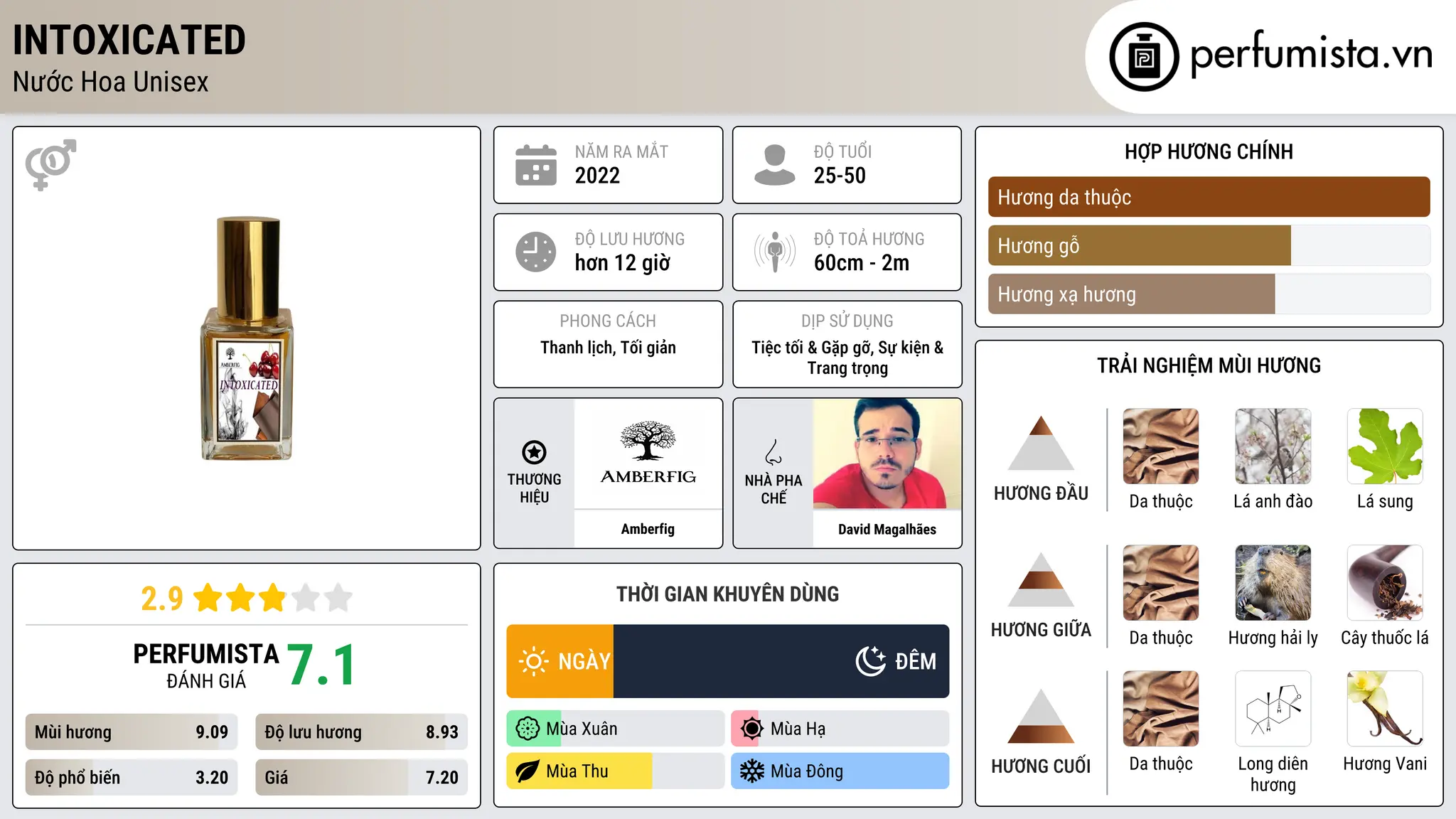
Task: Click the leaf icon for Mùa Thu
Action: [x=528, y=771]
